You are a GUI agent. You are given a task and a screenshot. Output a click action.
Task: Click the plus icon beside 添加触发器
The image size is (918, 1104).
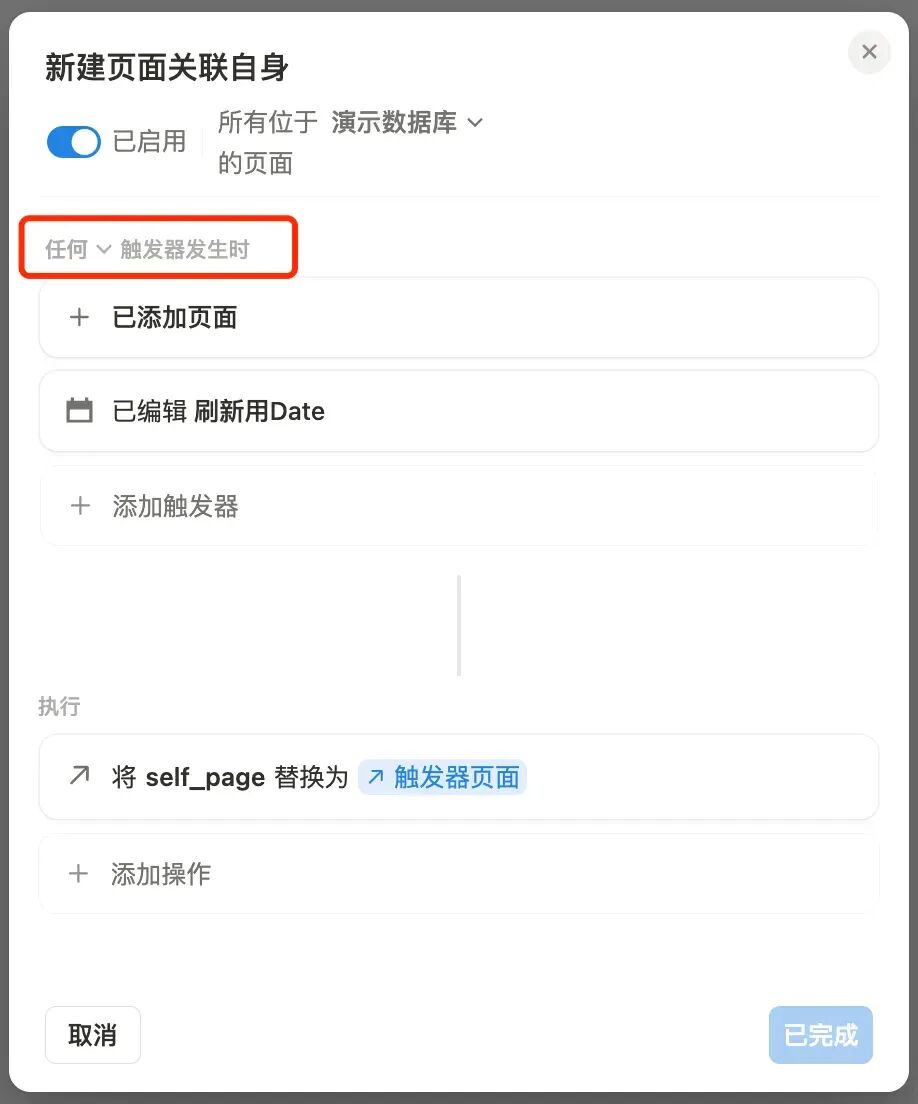[x=80, y=506]
